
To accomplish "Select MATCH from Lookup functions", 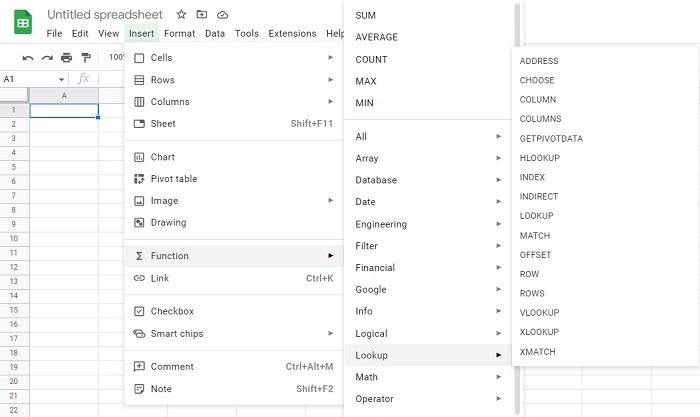I will pos(535,235).
